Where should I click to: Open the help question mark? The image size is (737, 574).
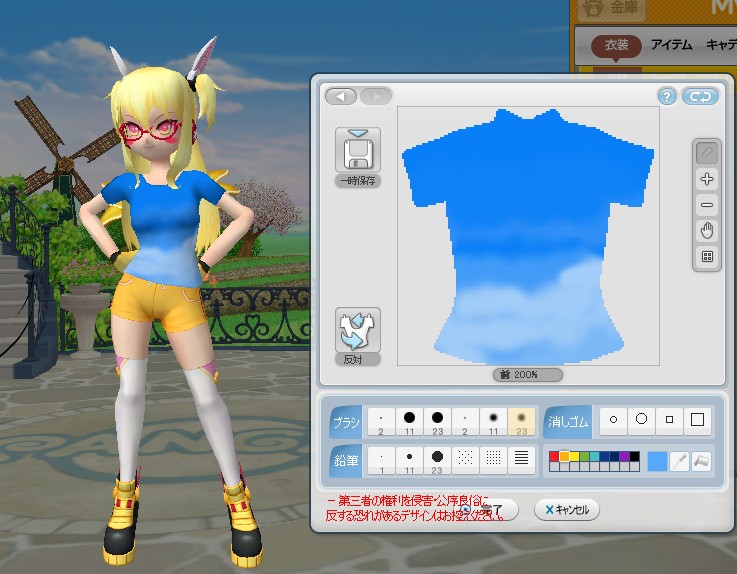point(666,96)
